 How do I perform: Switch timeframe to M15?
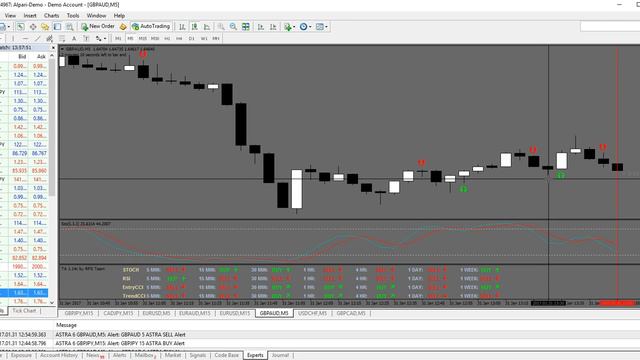coord(142,38)
